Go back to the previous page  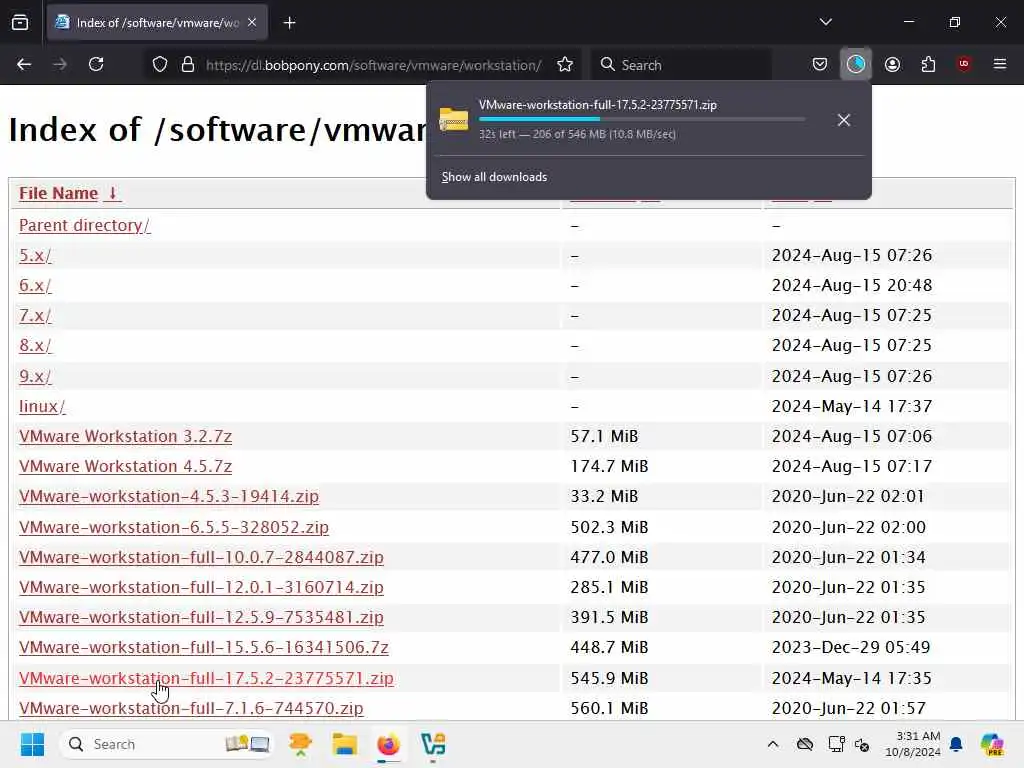[x=24, y=64]
